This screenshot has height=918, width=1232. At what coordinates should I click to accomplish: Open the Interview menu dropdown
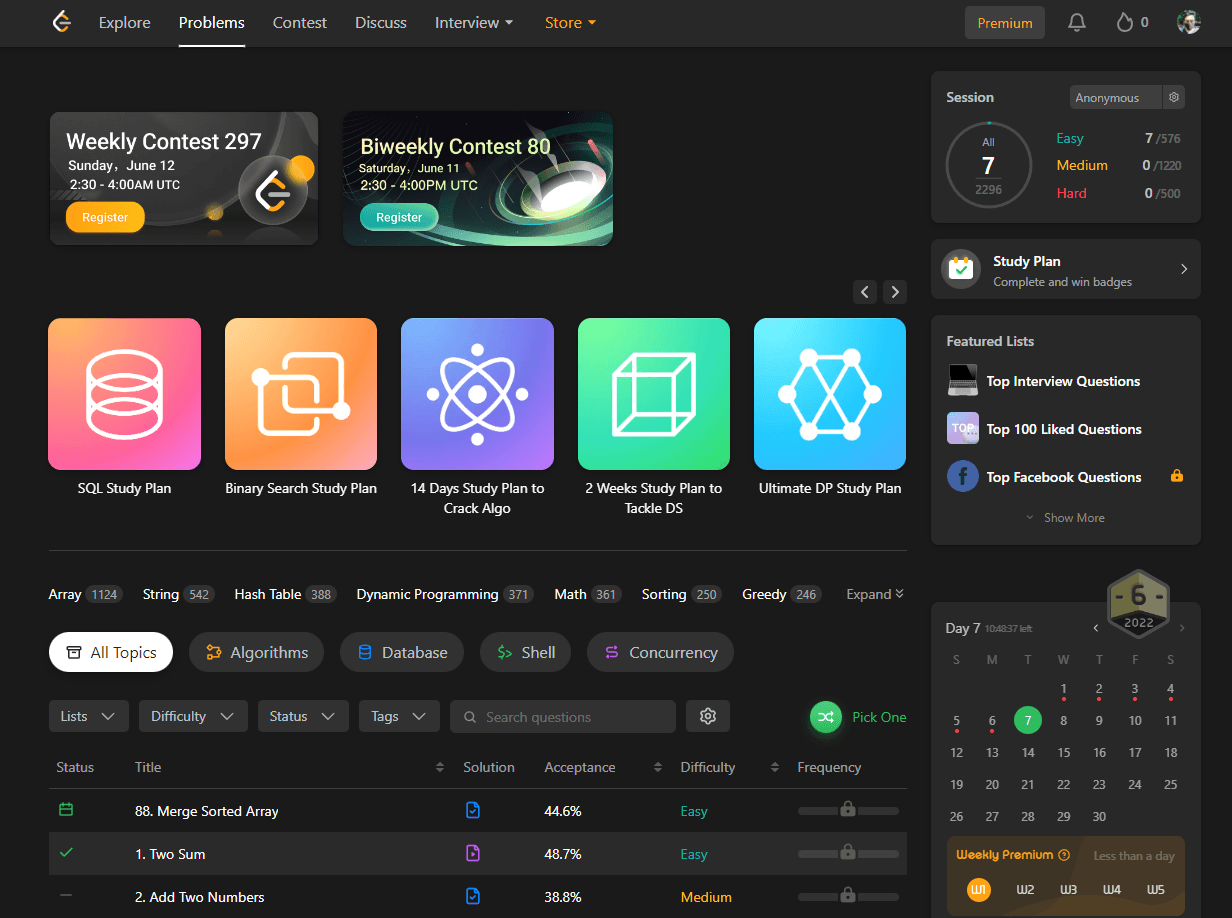(x=474, y=22)
